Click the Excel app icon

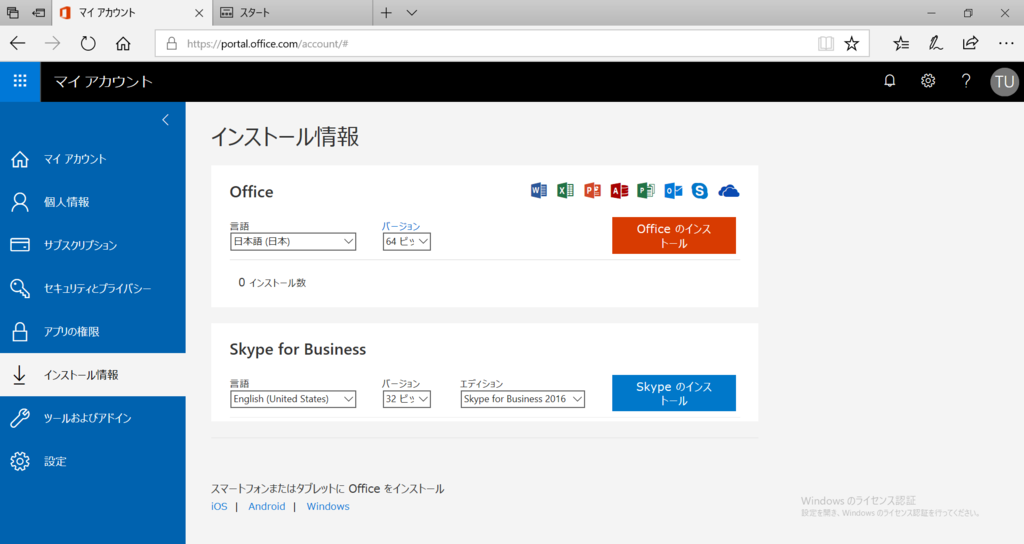[566, 190]
